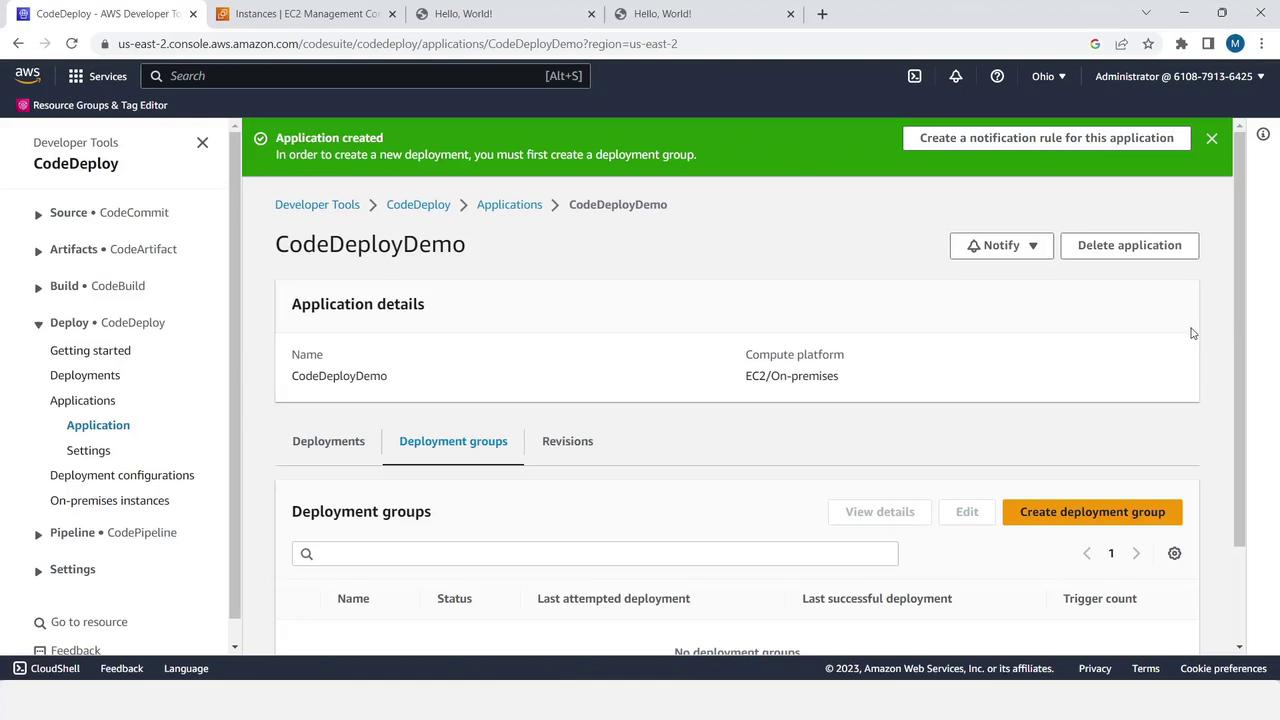1280x720 pixels.
Task: Click the Resource Groups & Tag Editor shortcut
Action: tap(92, 105)
